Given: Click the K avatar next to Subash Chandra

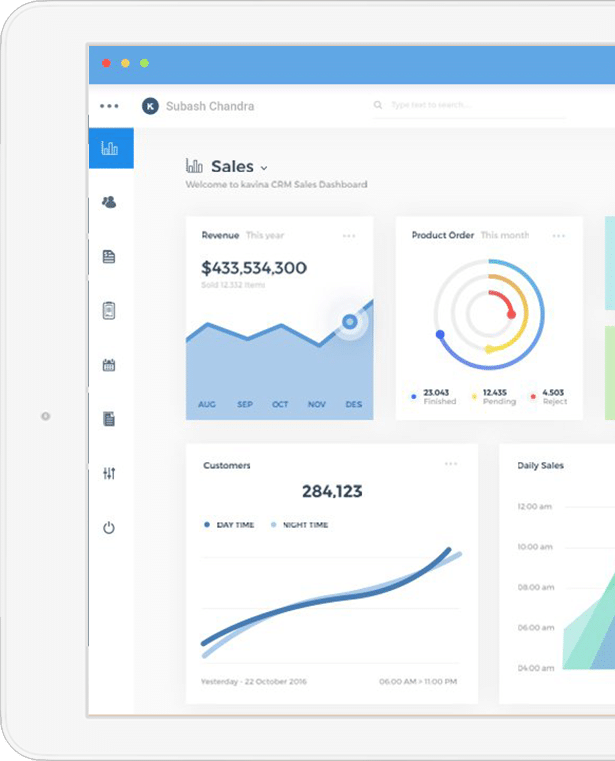Looking at the screenshot, I should (x=150, y=106).
